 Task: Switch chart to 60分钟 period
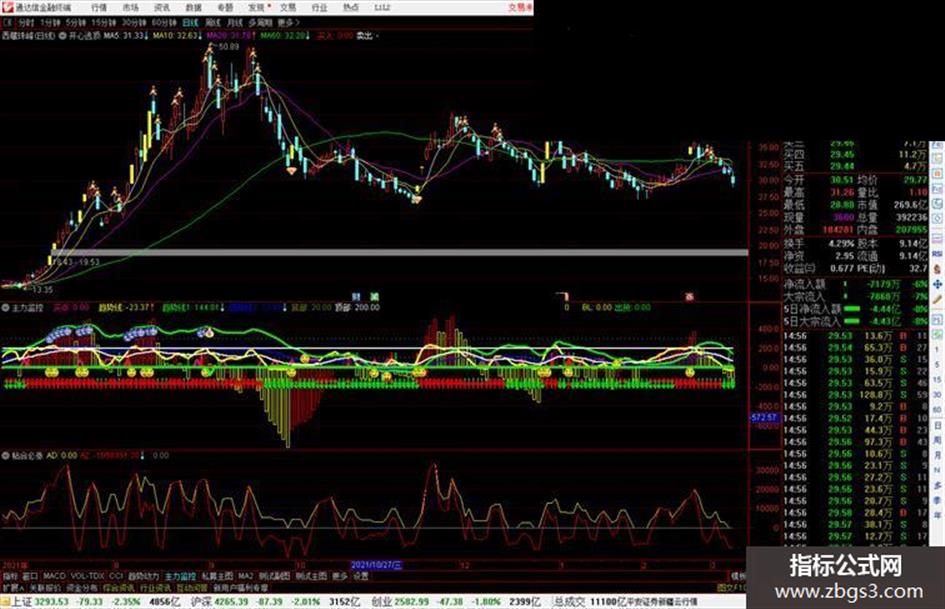point(164,23)
